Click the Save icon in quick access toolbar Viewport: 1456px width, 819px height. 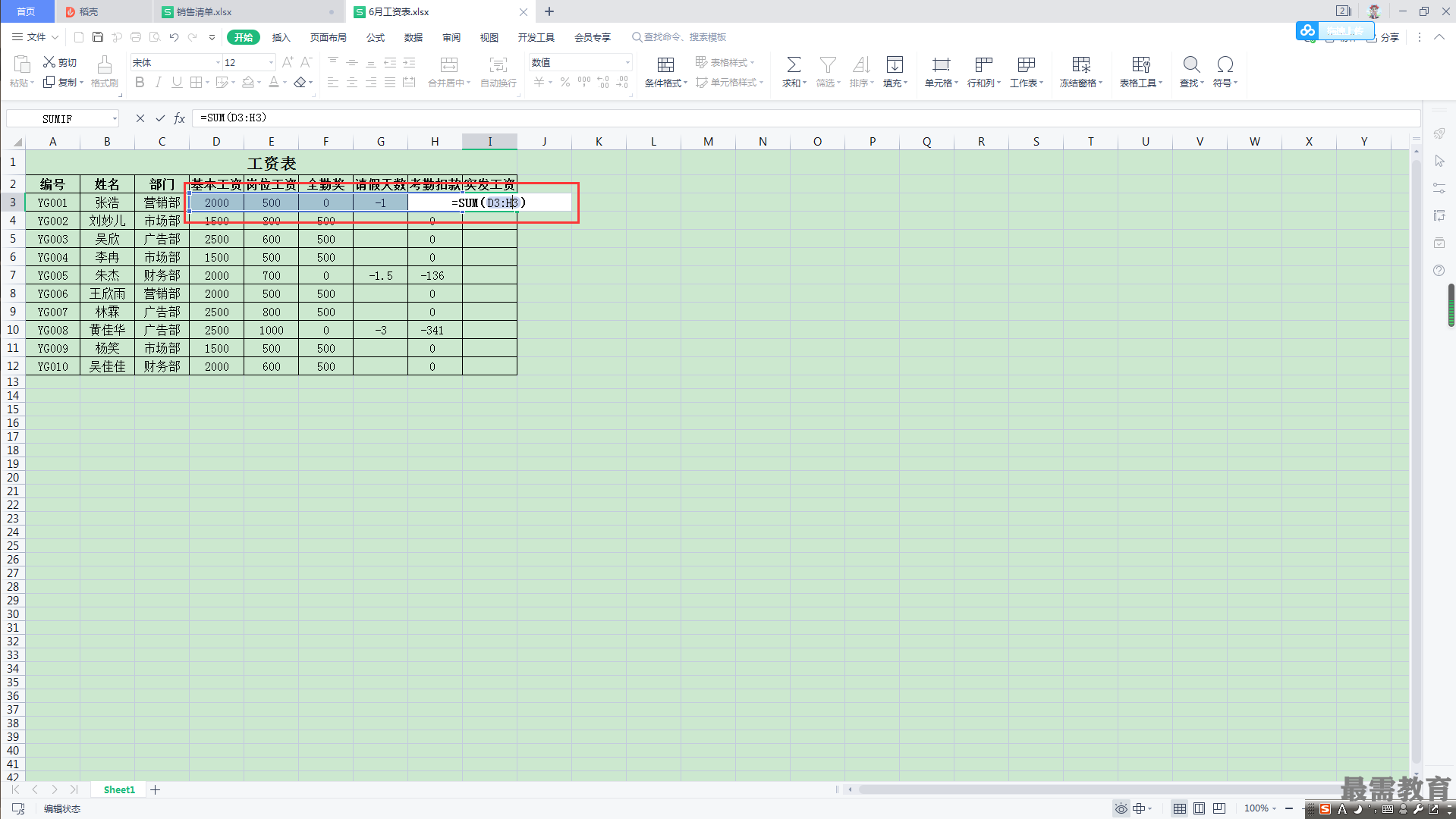pyautogui.click(x=98, y=37)
